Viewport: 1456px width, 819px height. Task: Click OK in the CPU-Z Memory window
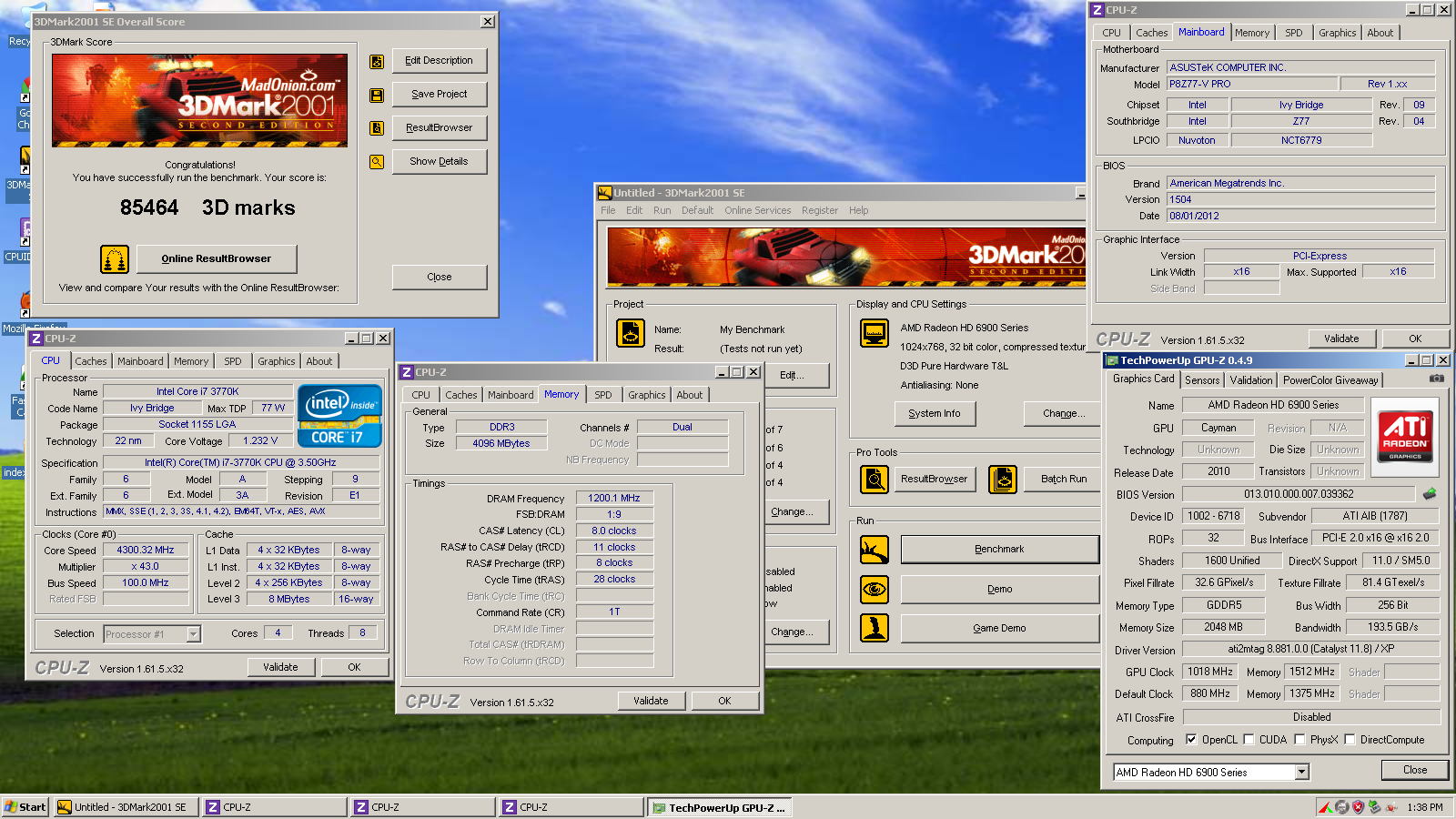click(x=724, y=701)
